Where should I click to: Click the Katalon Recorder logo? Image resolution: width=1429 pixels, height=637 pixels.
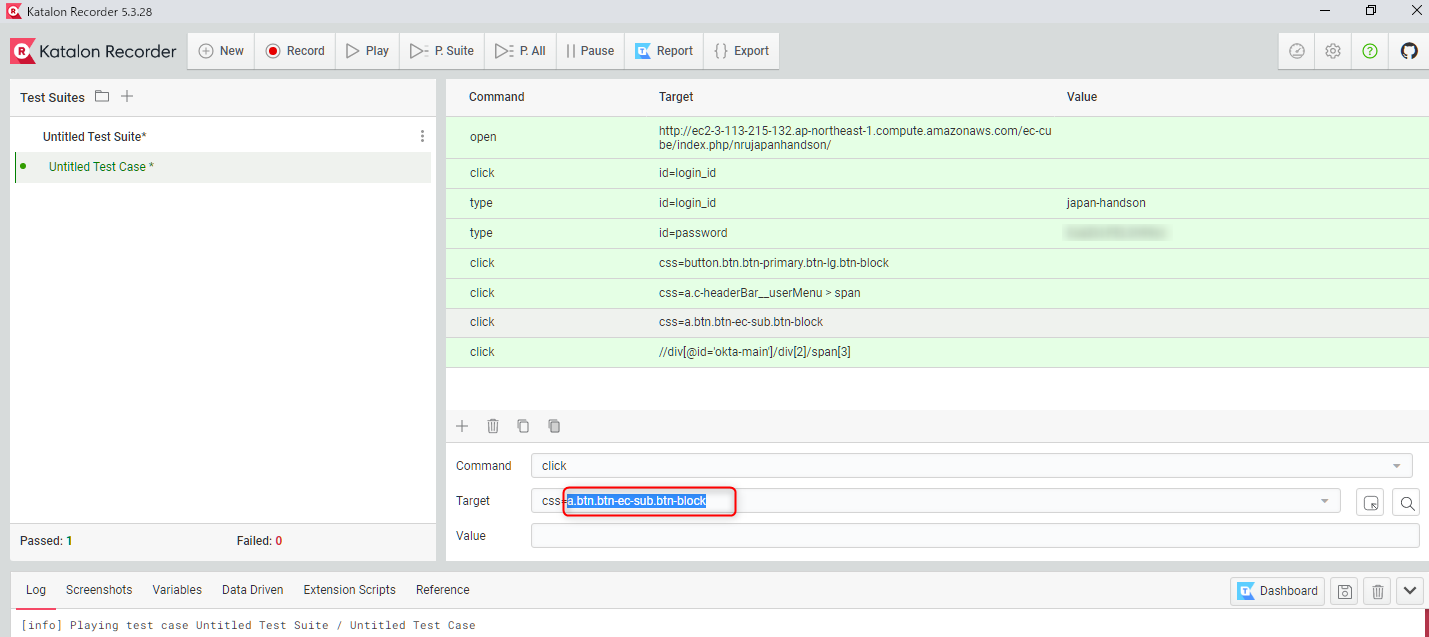point(93,51)
